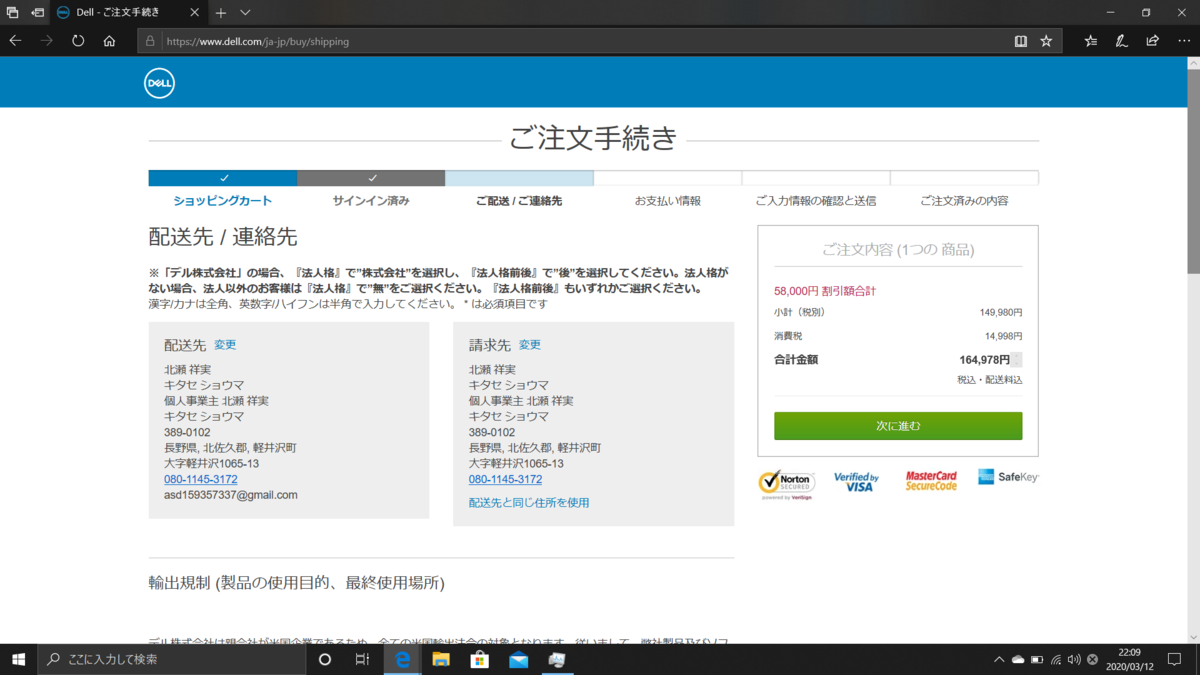This screenshot has width=1200, height=675.
Task: Click Cortana circle icon on taskbar
Action: [x=325, y=659]
